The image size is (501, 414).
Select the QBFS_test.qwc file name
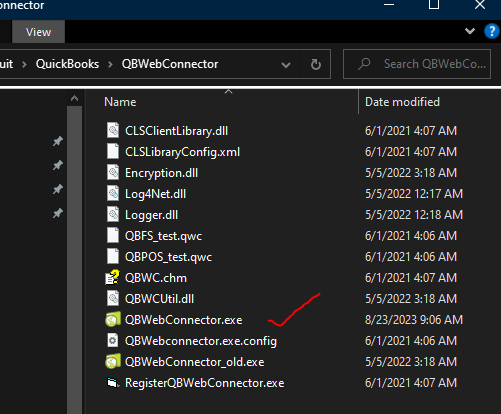[163, 236]
